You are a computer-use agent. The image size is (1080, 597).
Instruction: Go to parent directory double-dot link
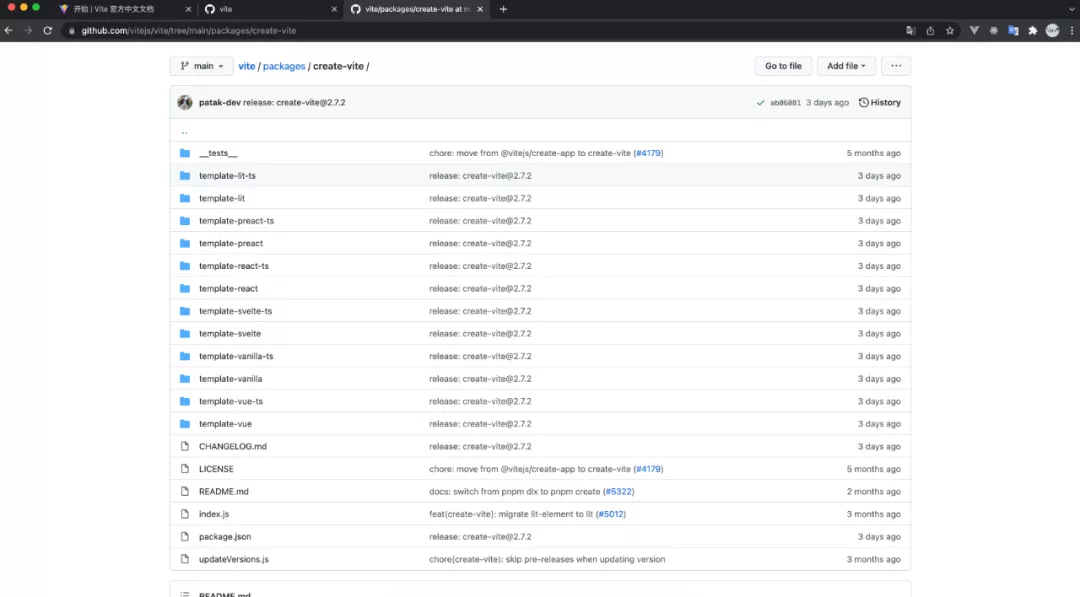click(185, 131)
